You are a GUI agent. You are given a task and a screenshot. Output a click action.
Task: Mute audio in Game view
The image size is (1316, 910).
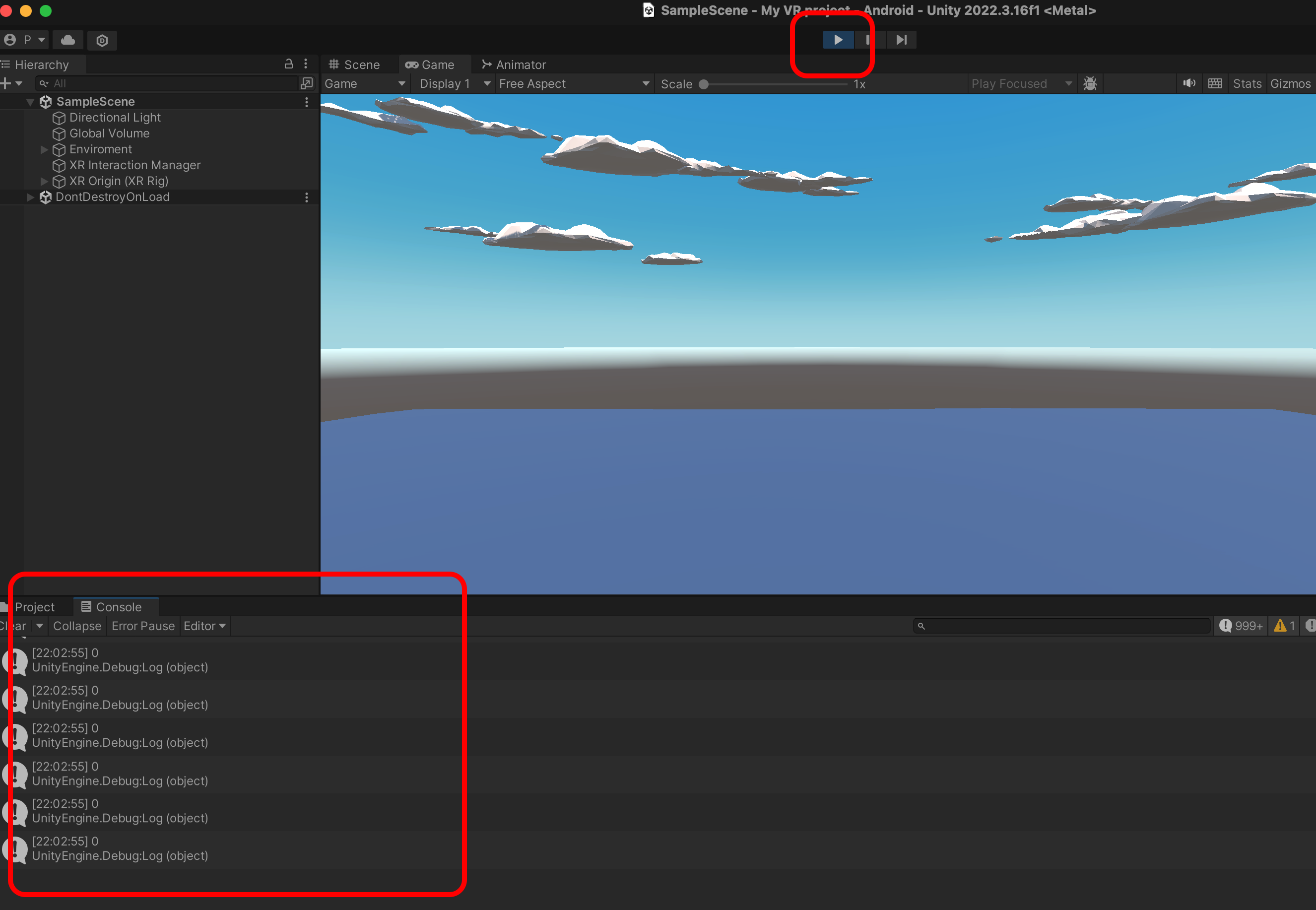click(x=1189, y=84)
